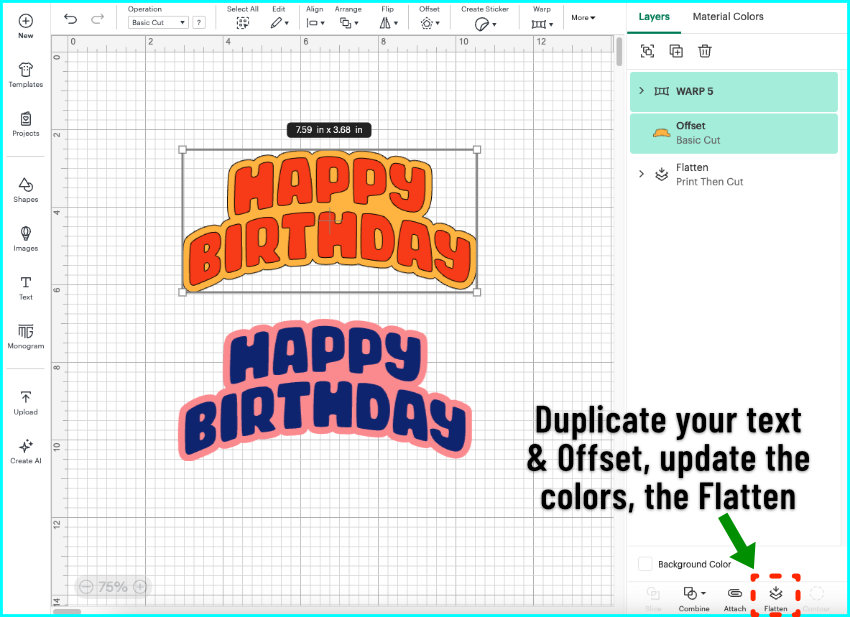The height and width of the screenshot is (617, 850).
Task: Click the Undo arrow
Action: pyautogui.click(x=70, y=19)
